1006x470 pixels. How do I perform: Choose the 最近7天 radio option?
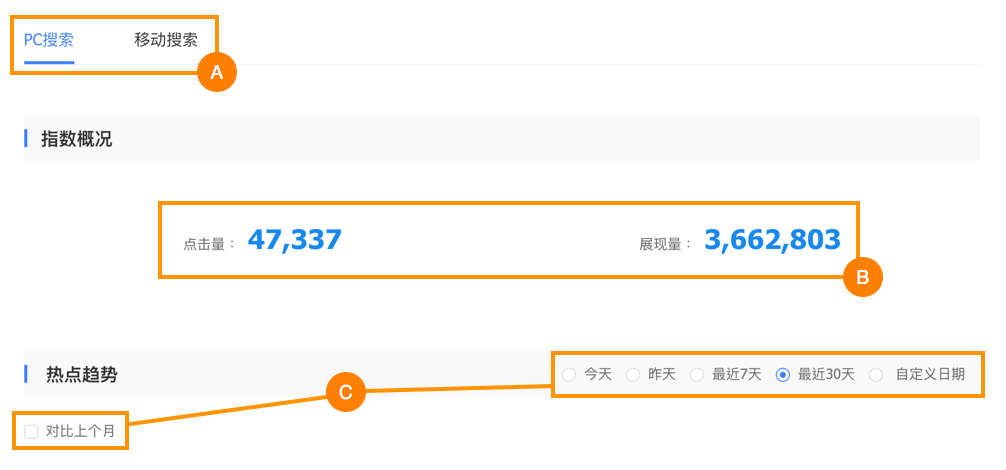697,375
